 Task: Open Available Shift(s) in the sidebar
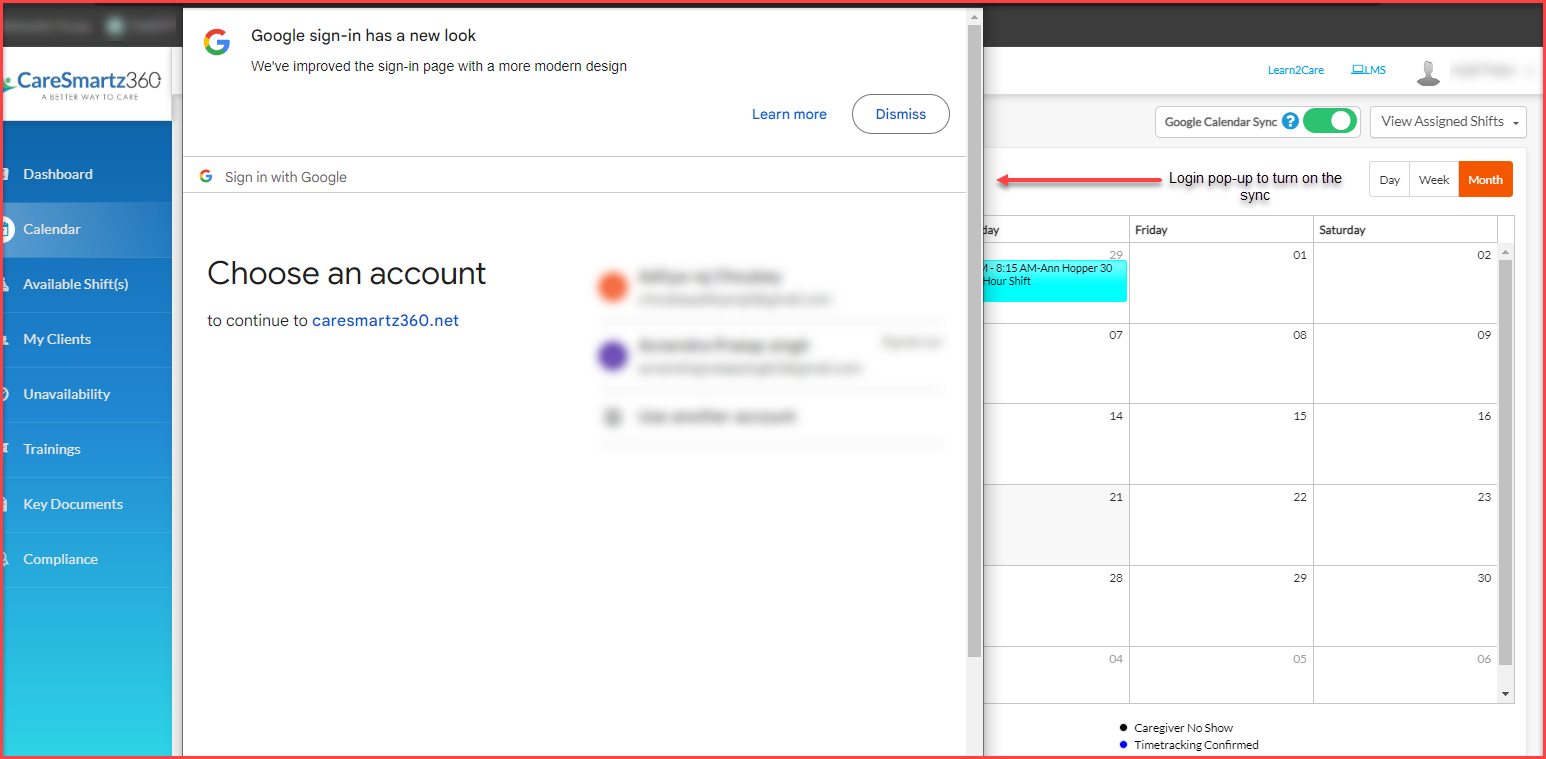point(76,284)
